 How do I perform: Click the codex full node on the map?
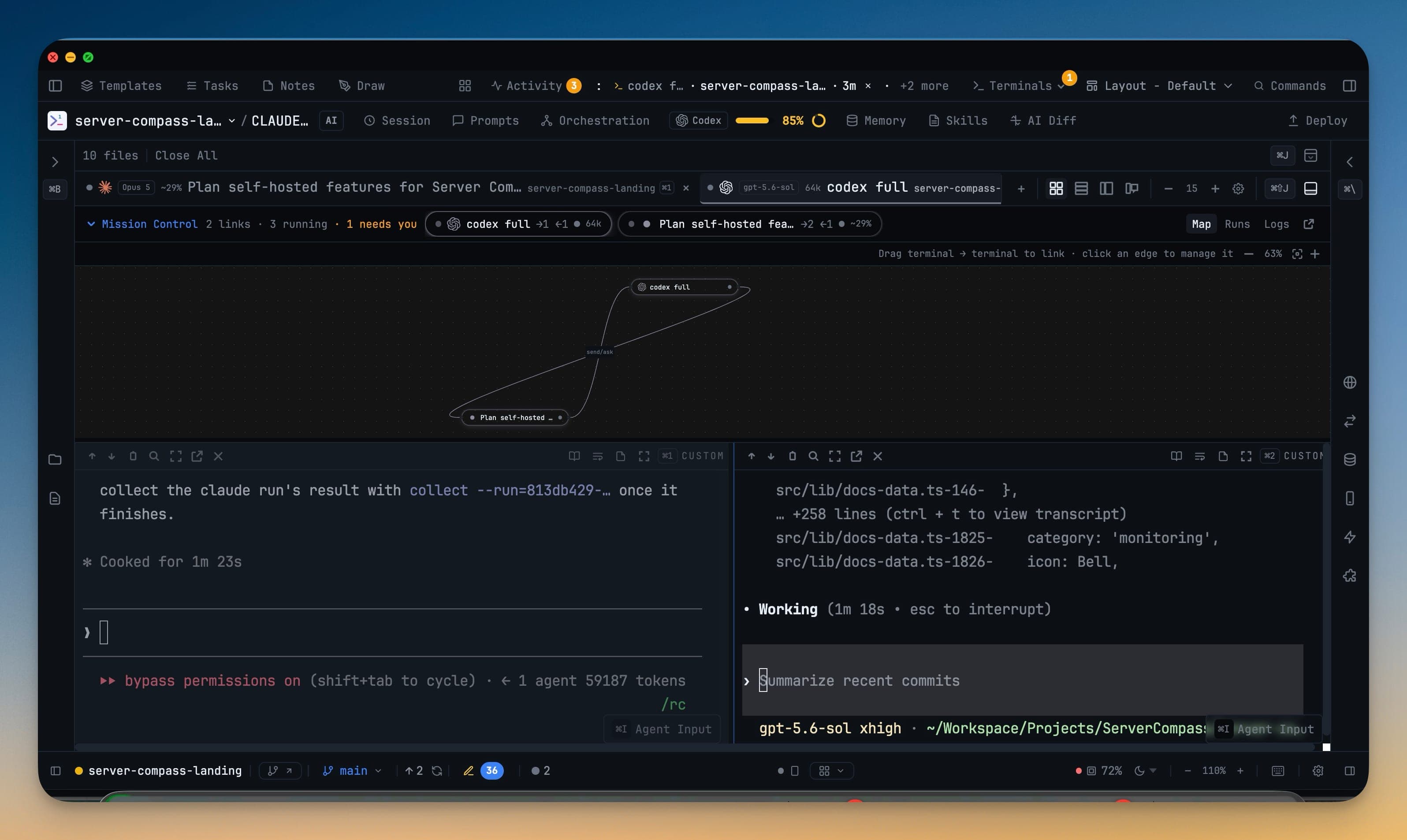coord(684,287)
